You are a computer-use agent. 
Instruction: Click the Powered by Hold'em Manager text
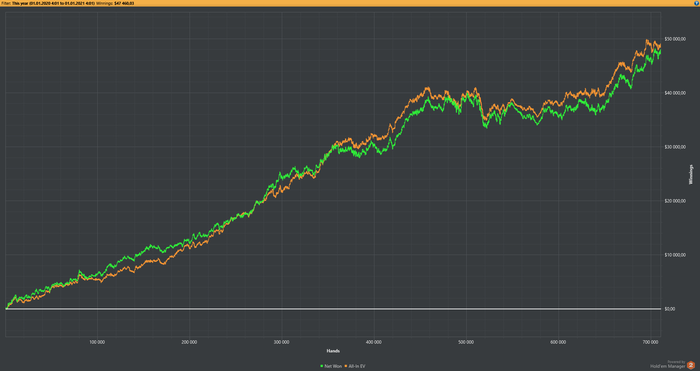[x=667, y=364]
